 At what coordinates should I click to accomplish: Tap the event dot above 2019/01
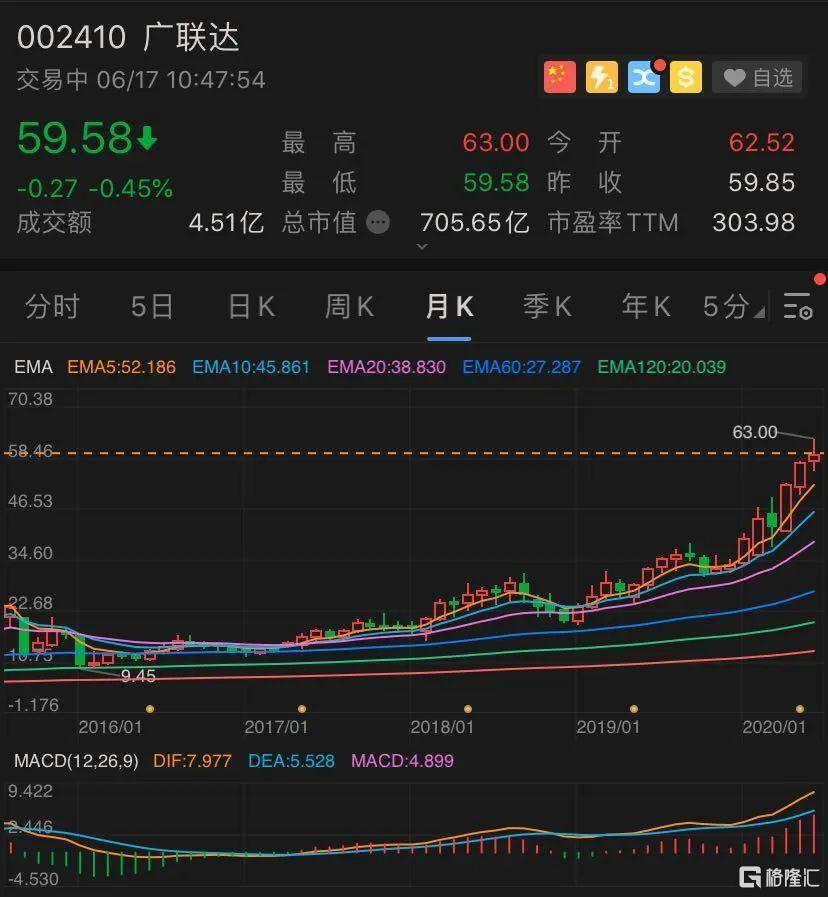tap(633, 709)
